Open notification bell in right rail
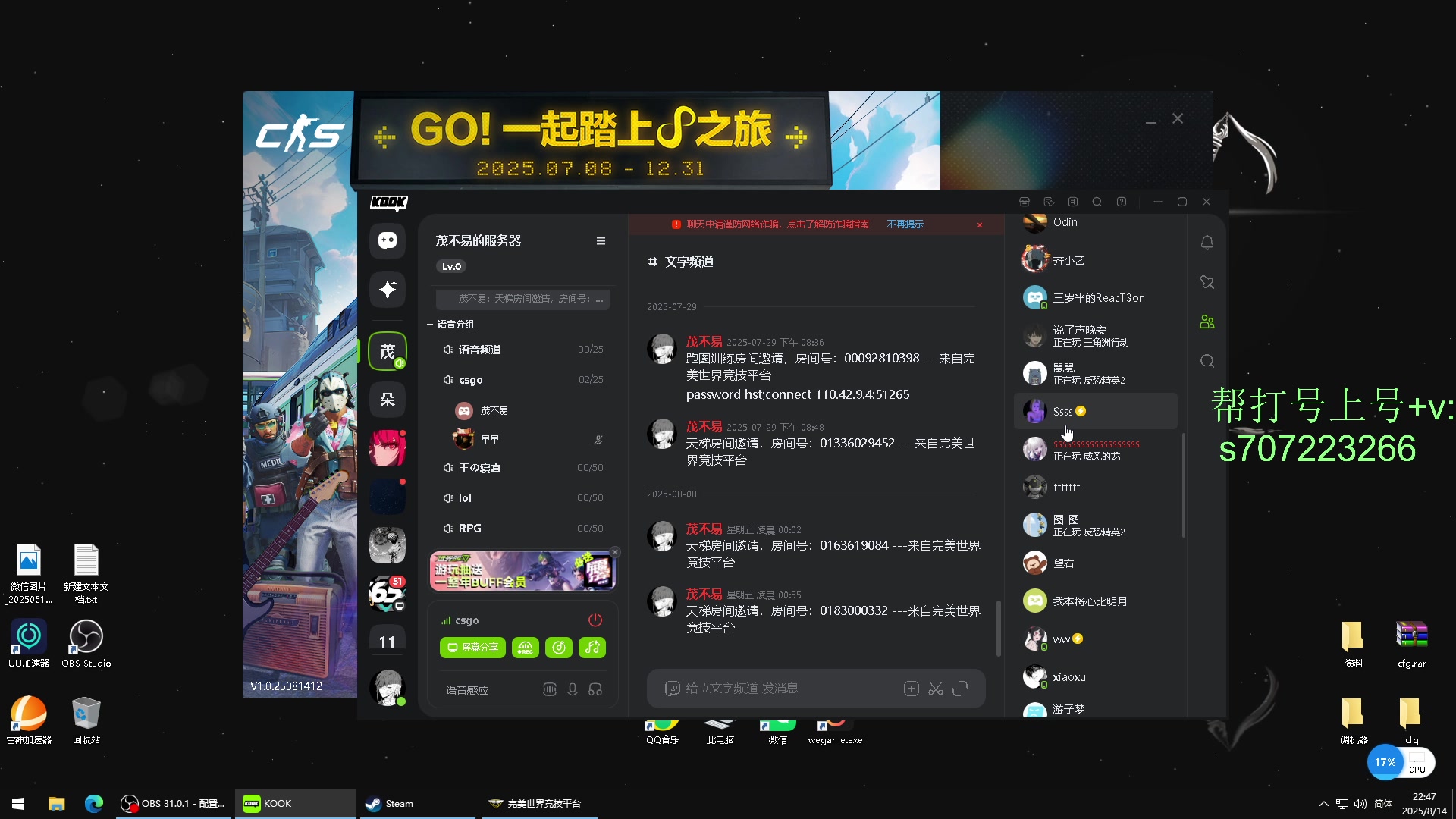Image resolution: width=1456 pixels, height=819 pixels. coord(1207,243)
